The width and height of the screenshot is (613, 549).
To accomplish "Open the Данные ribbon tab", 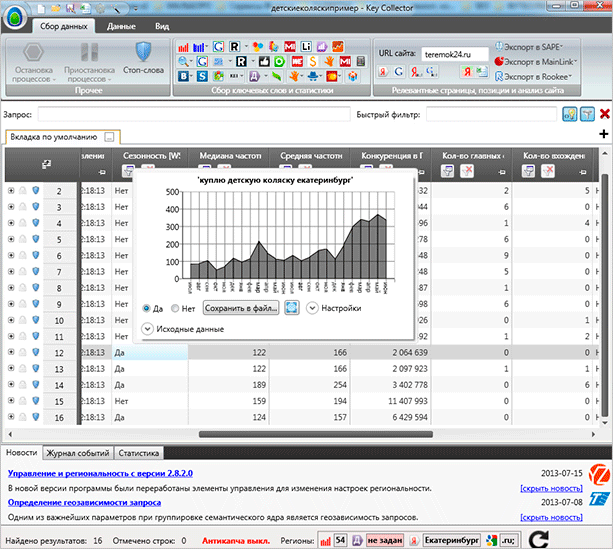I will coord(121,27).
